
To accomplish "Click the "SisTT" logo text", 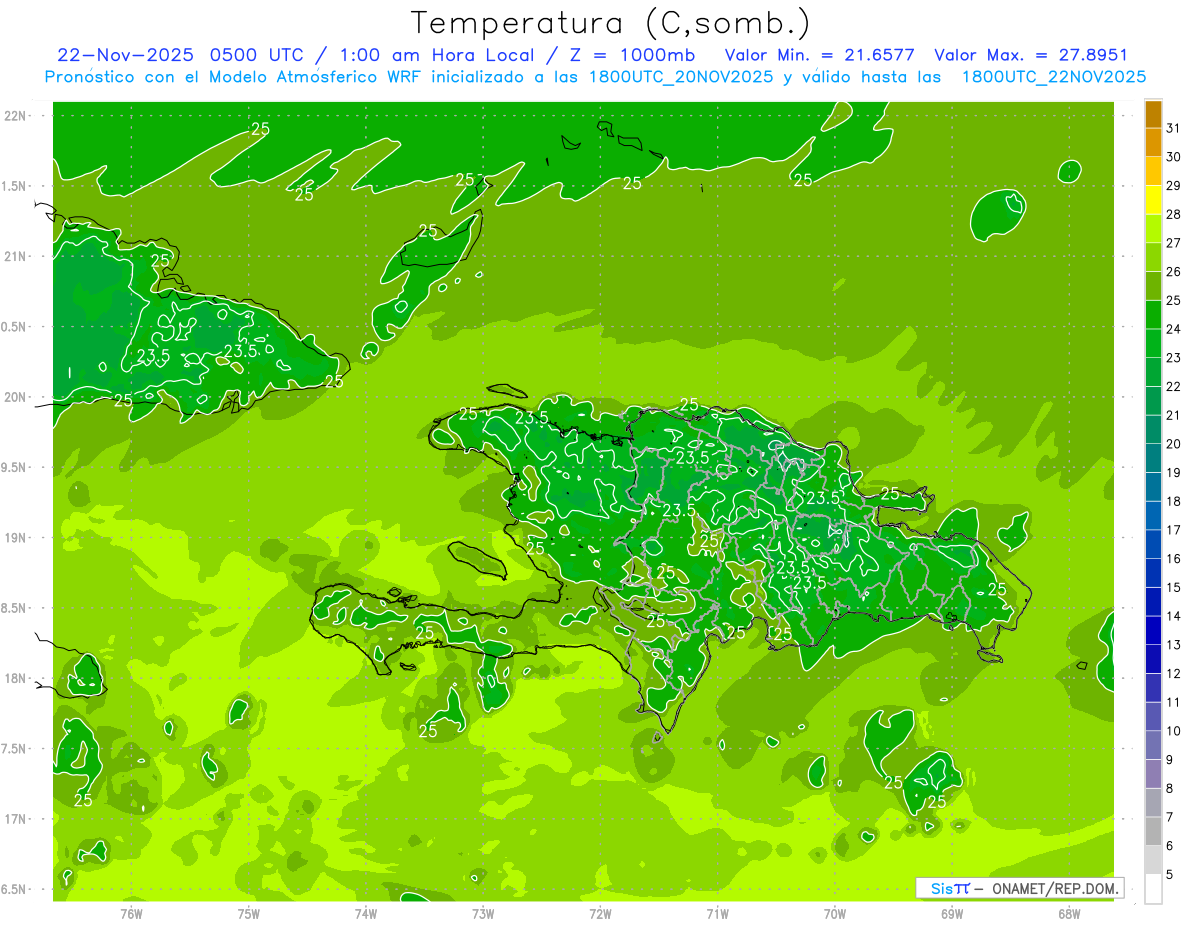I will click(x=949, y=888).
